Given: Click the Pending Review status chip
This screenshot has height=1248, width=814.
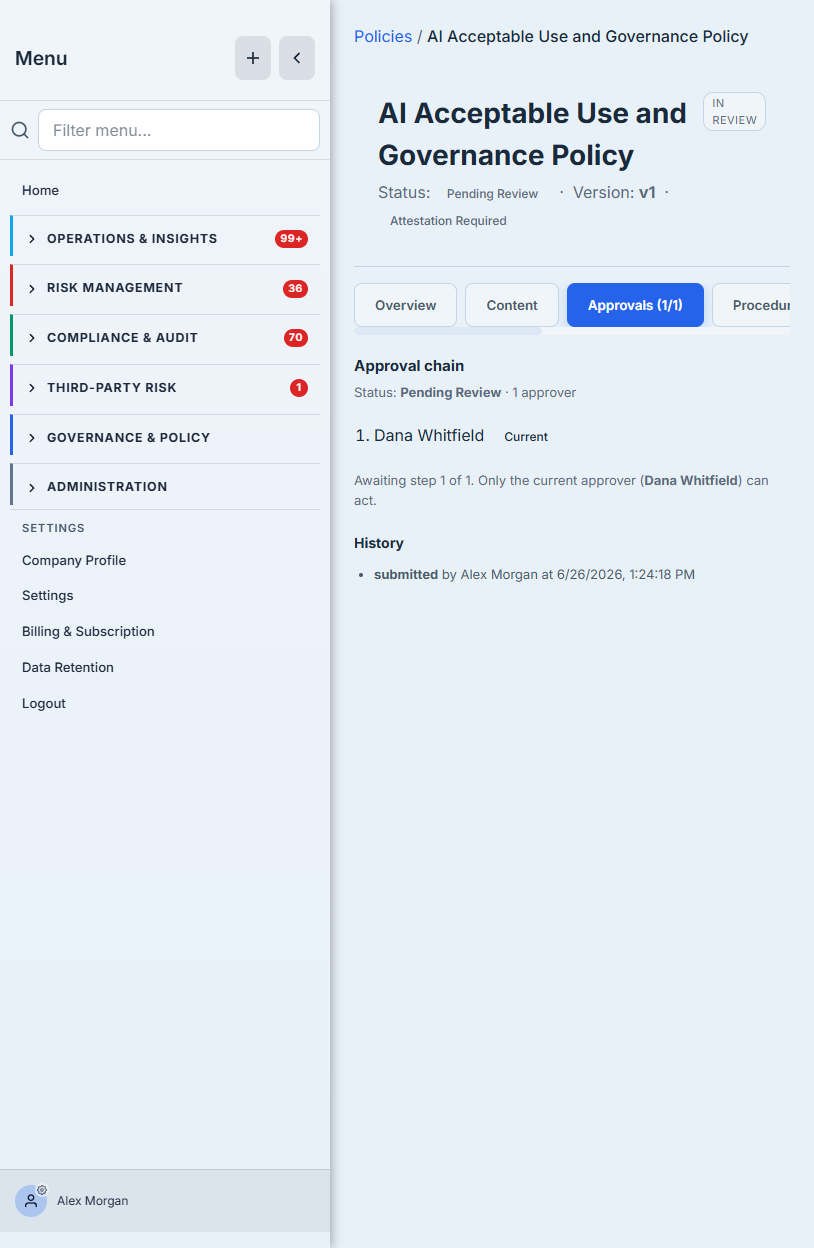Looking at the screenshot, I should [x=493, y=194].
